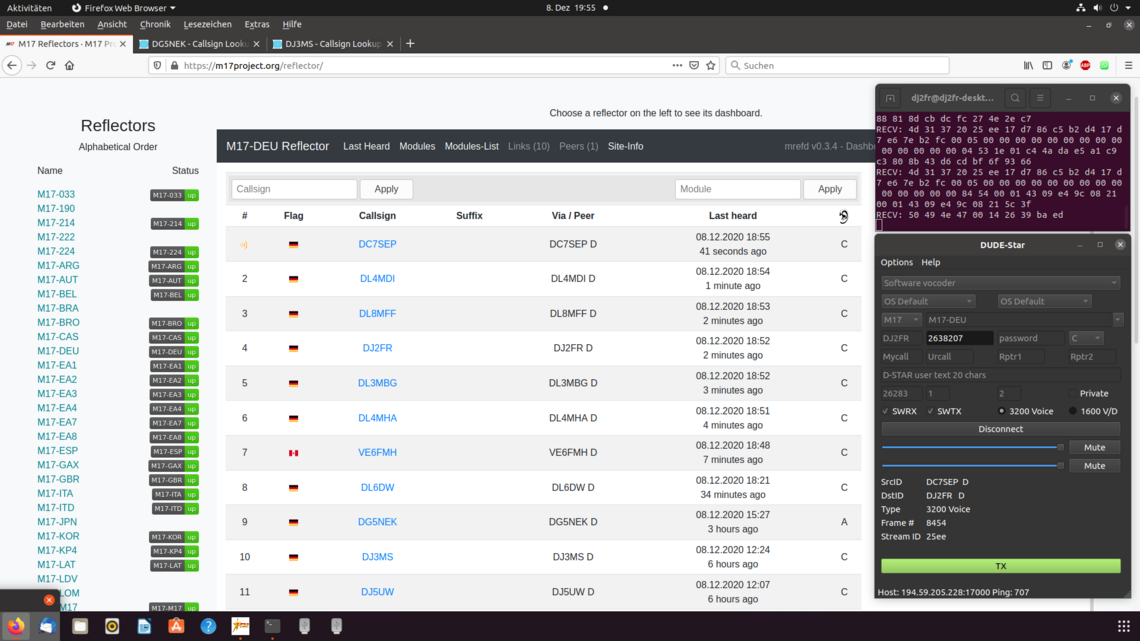
Task: Open the module C dropdown in DUDE-Star
Action: 1085,338
